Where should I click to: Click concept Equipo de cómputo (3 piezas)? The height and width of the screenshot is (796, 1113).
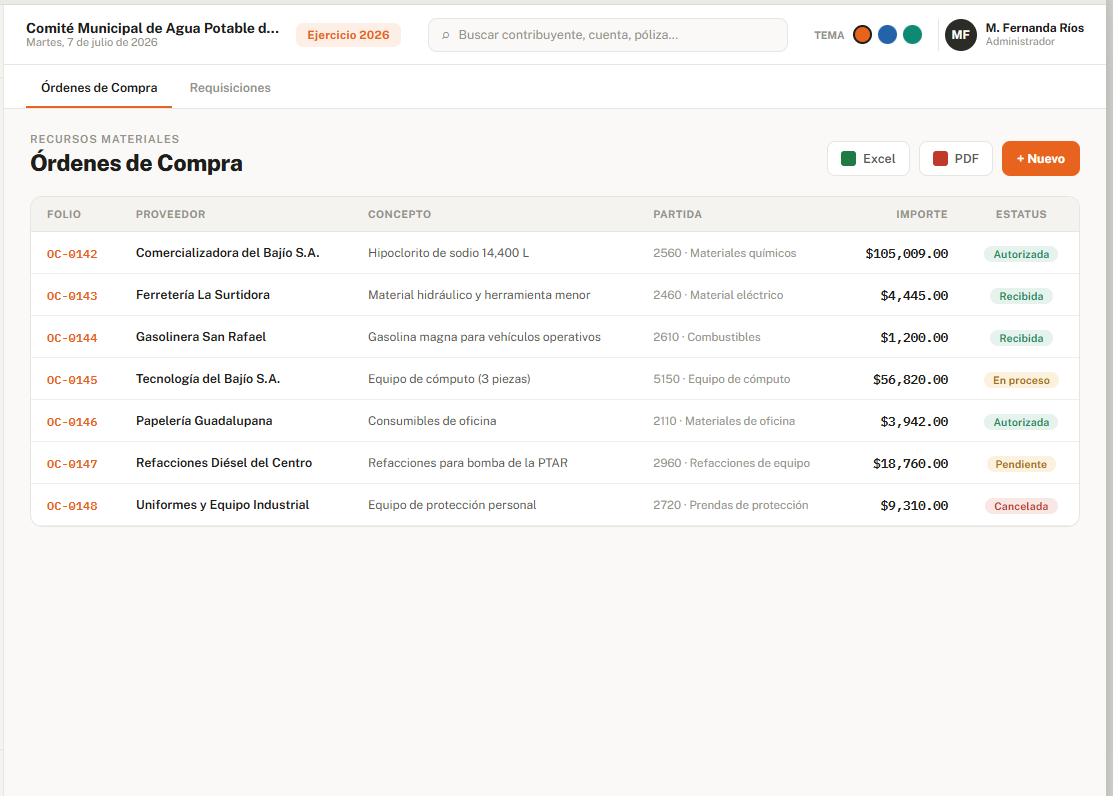449,378
